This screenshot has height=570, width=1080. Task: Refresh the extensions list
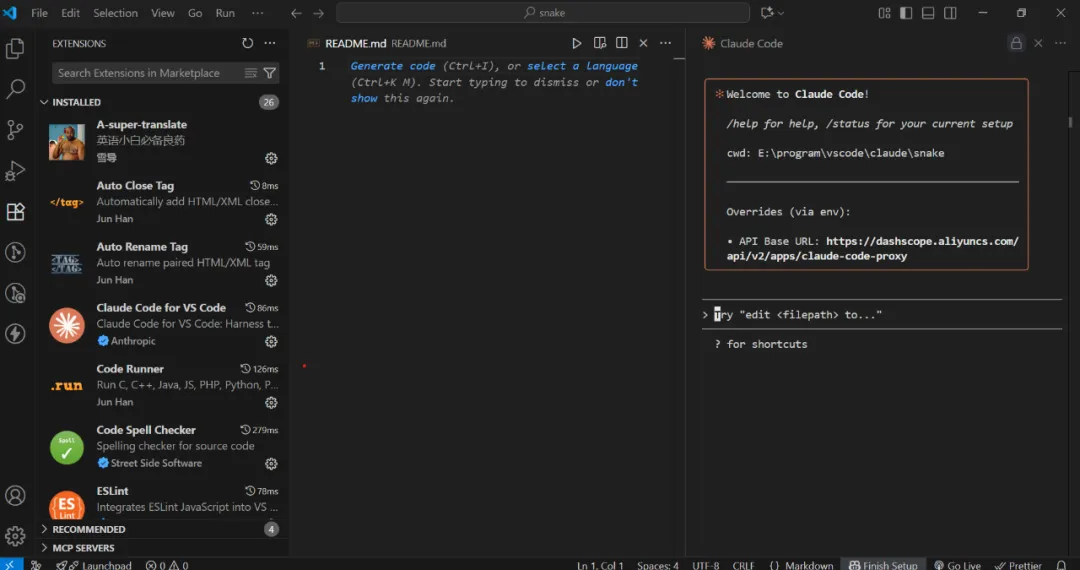click(x=248, y=43)
